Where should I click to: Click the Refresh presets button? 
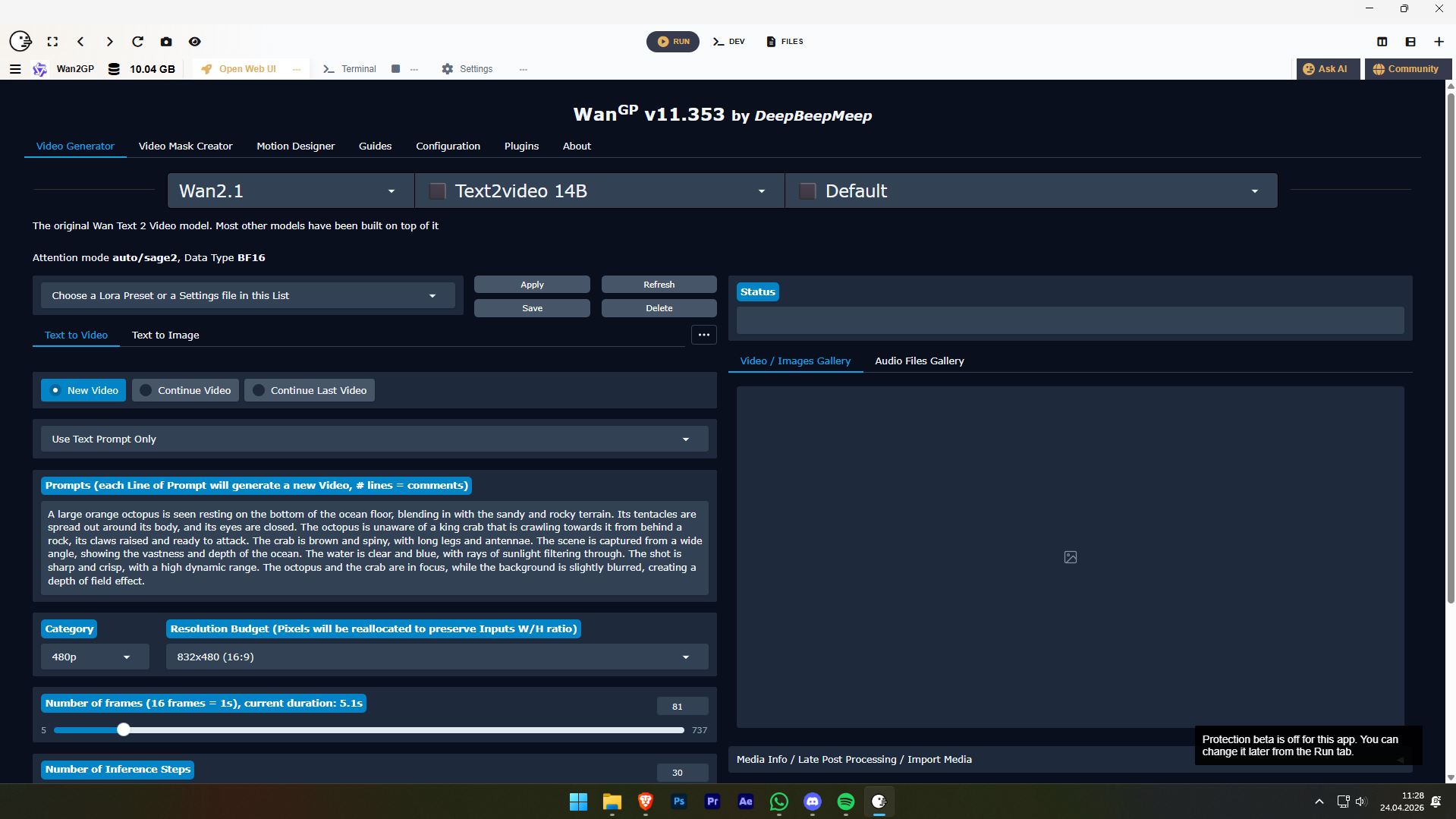pos(659,285)
